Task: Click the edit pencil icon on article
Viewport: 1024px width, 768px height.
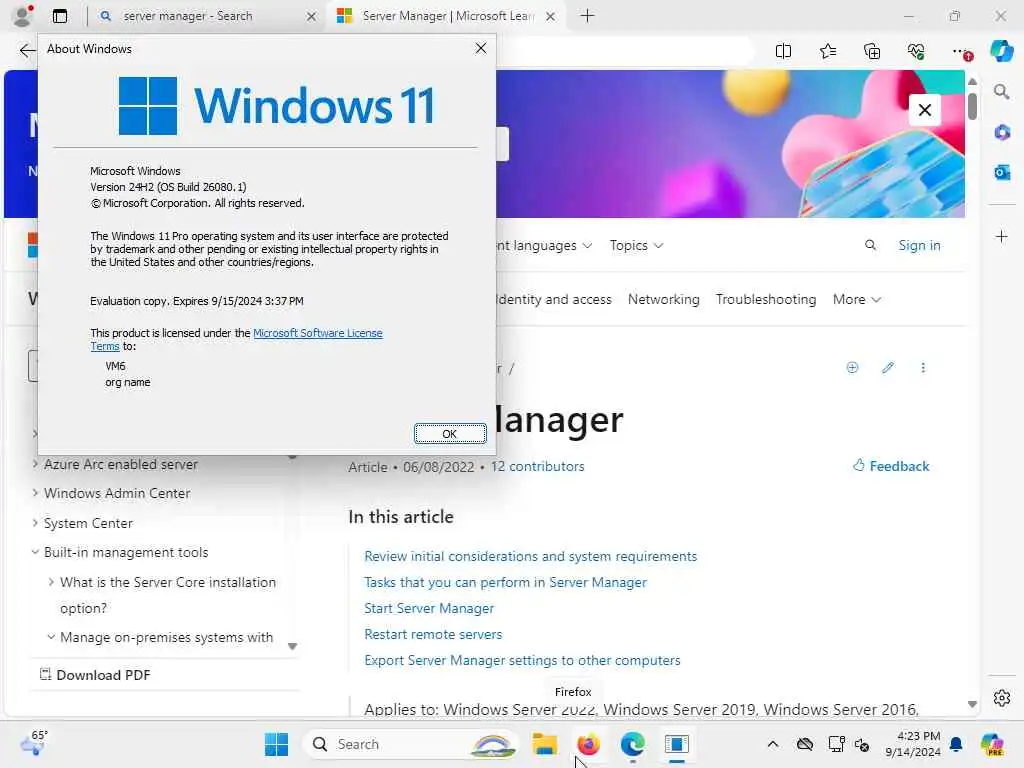Action: tap(888, 368)
